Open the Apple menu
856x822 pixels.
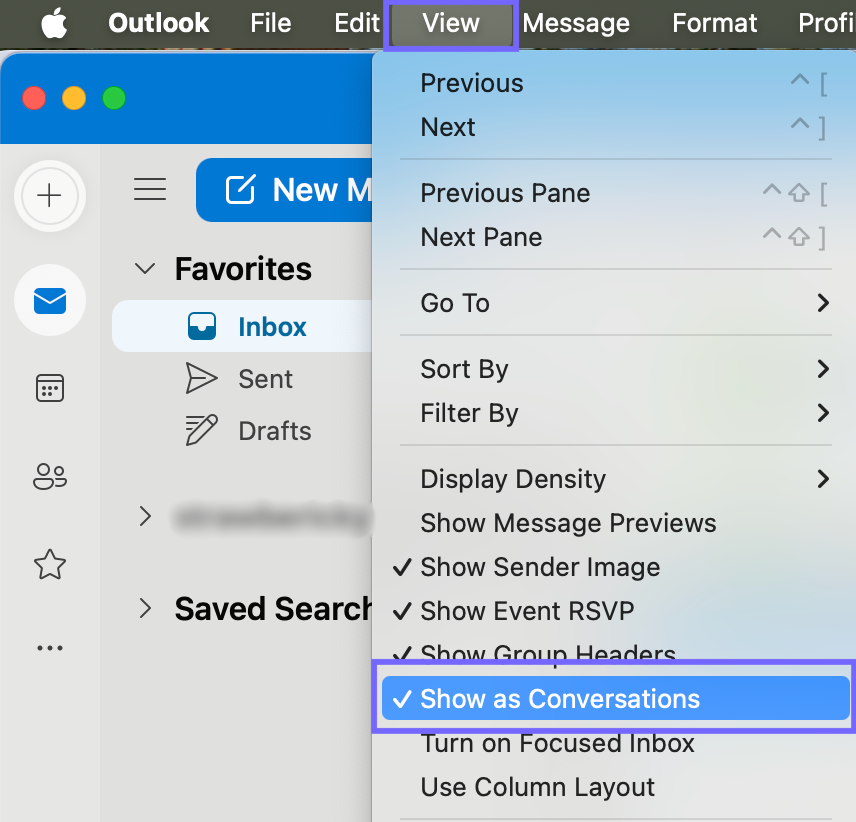[54, 23]
